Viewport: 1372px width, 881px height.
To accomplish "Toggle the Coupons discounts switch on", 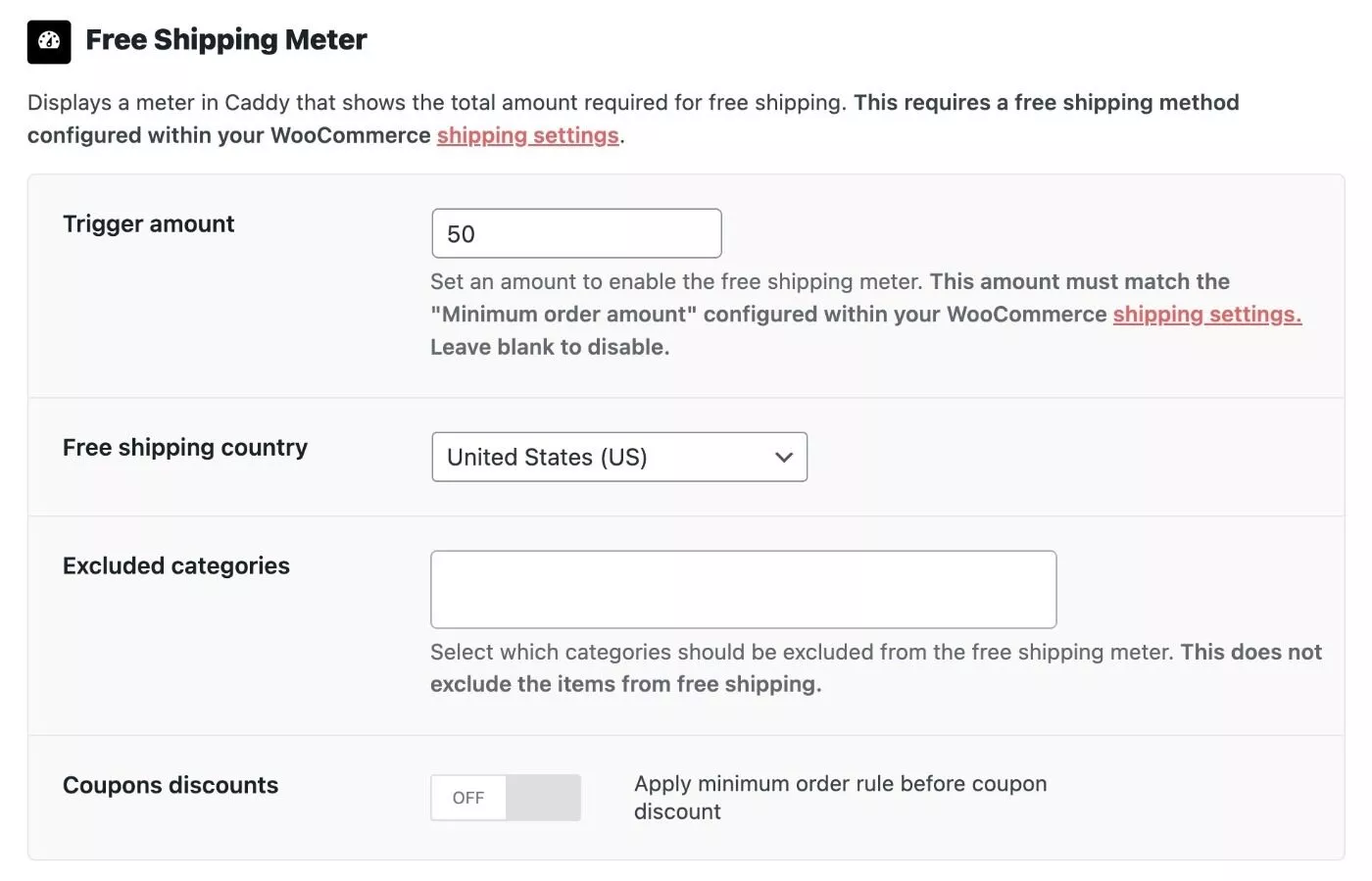I will tap(506, 798).
